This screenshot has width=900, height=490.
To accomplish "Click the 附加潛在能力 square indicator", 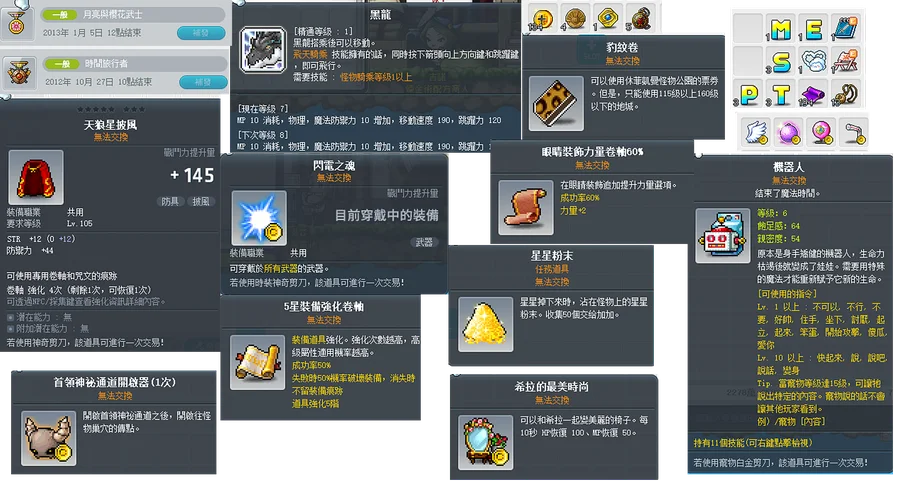I will coord(10,329).
